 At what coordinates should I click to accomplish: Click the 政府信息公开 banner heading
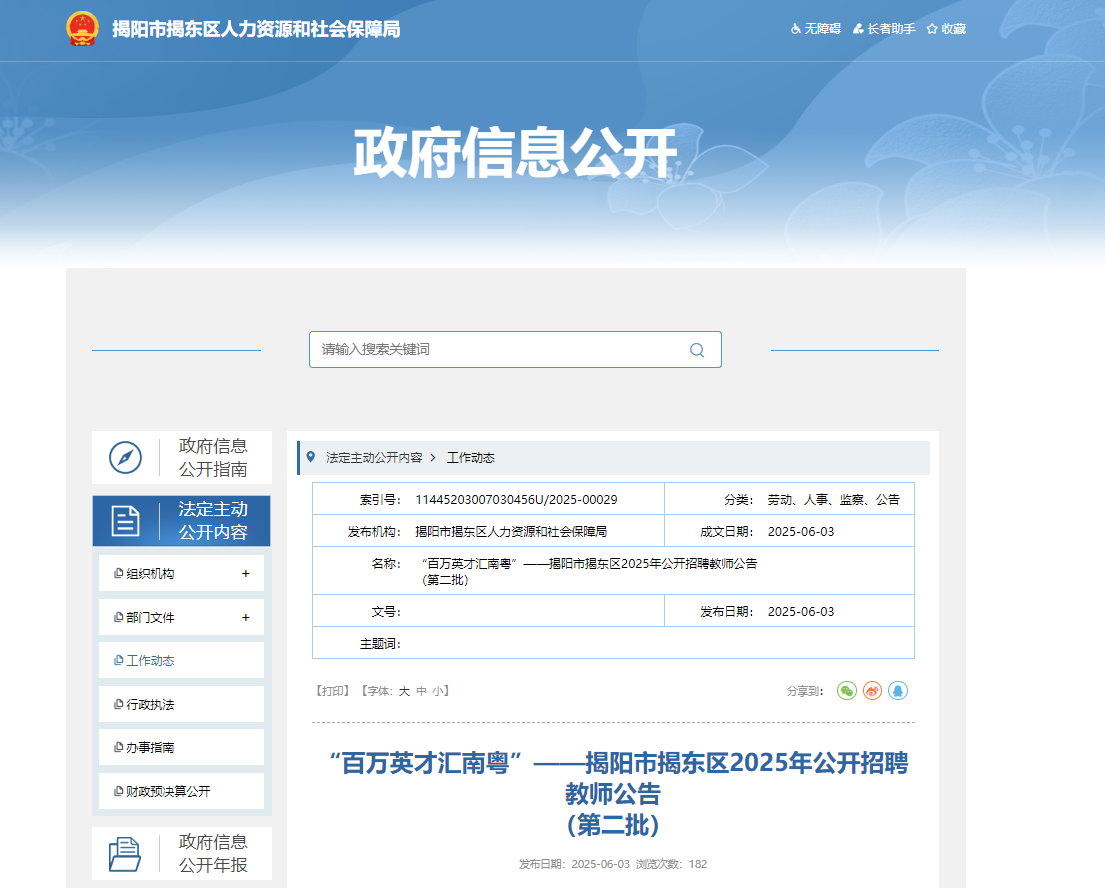(x=515, y=153)
